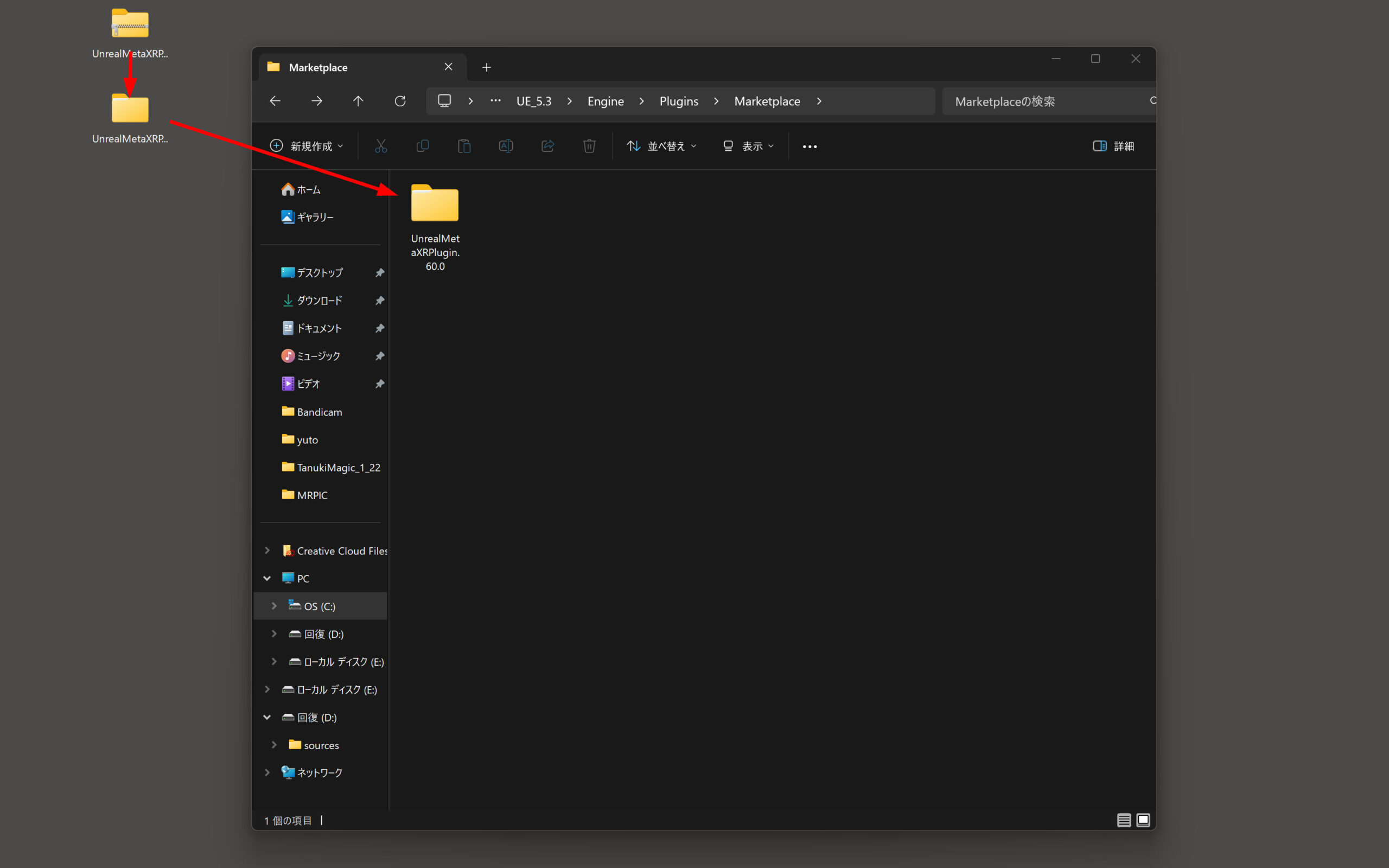Add a new Explorer tab
Screen dimensions: 1389x868
[x=486, y=68]
